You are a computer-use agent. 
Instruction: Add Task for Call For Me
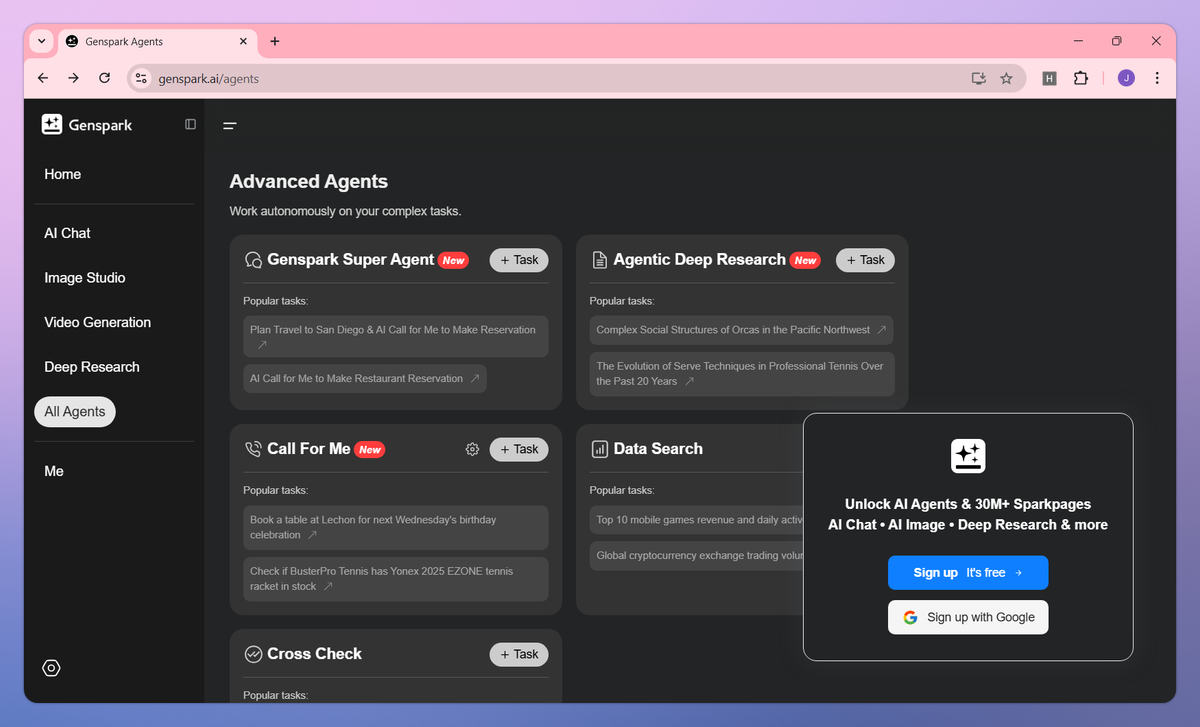tap(519, 449)
